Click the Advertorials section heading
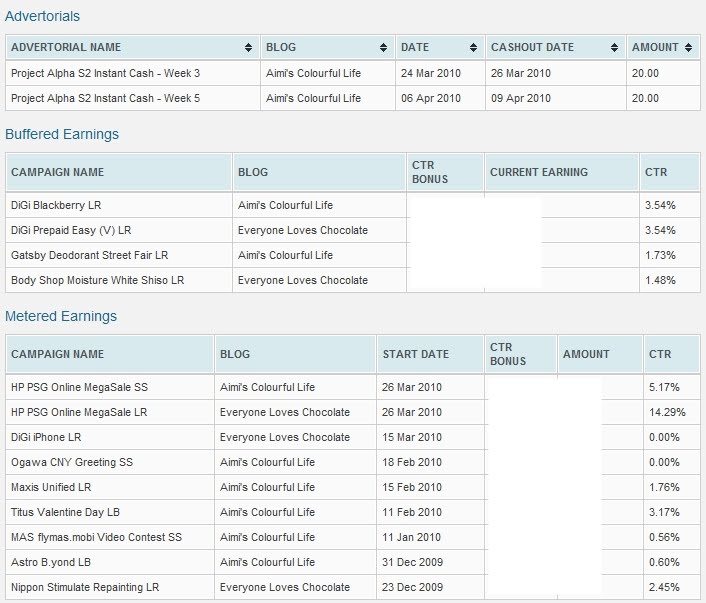Viewport: 706px width, 603px height. 42,16
